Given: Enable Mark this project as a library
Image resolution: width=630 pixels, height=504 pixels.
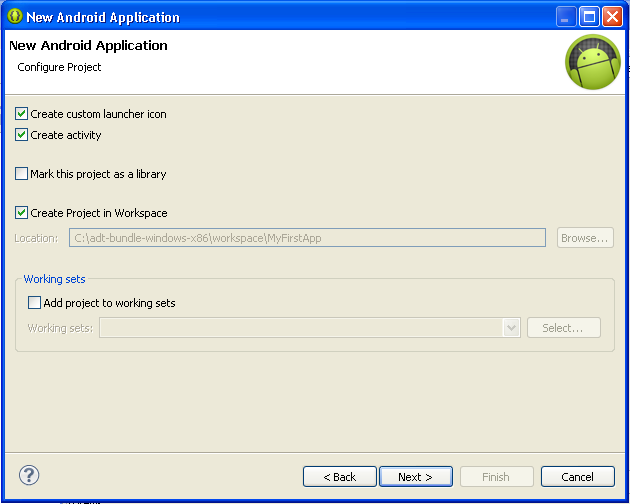Looking at the screenshot, I should pyautogui.click(x=21, y=174).
